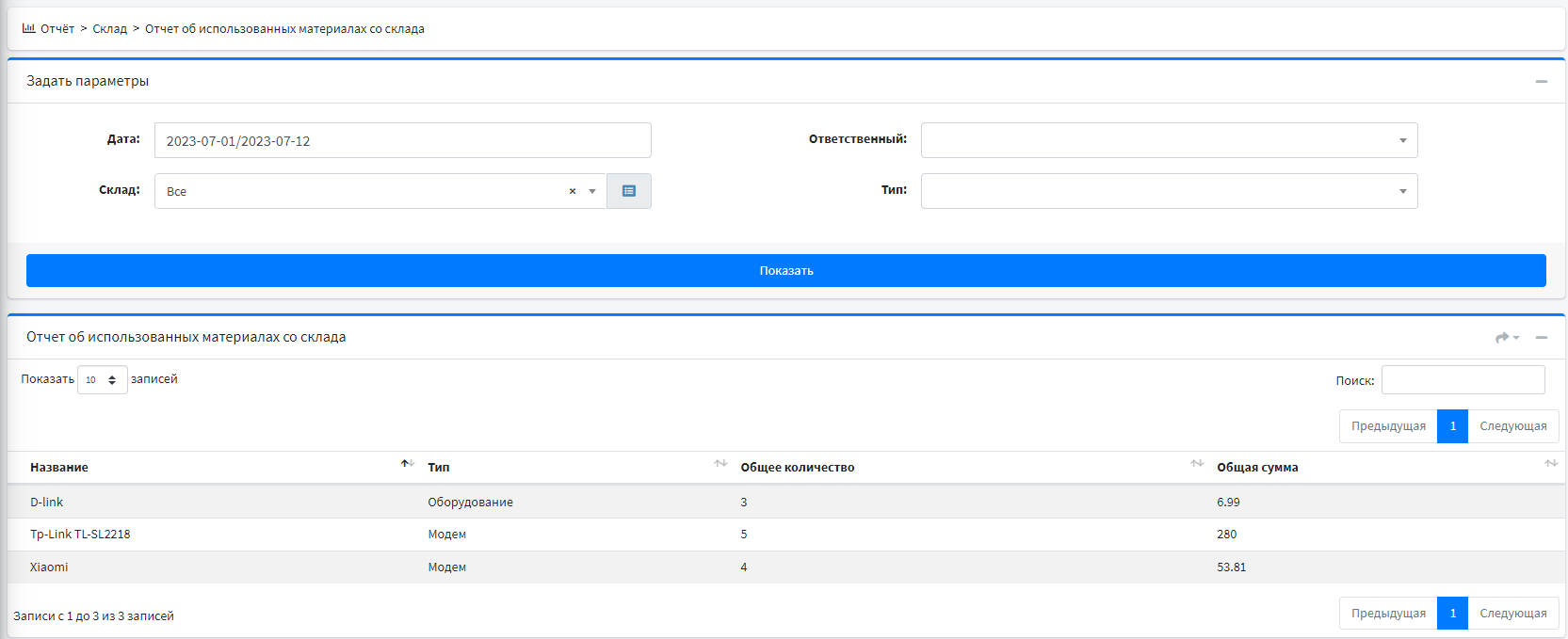Expand the Склад dropdown list
This screenshot has height=639, width=1568.
point(592,191)
